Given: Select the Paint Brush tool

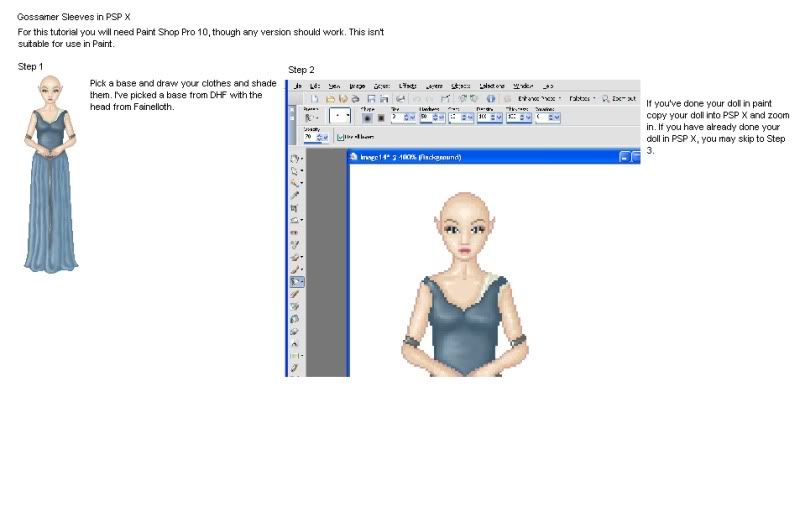Looking at the screenshot, I should [x=295, y=269].
